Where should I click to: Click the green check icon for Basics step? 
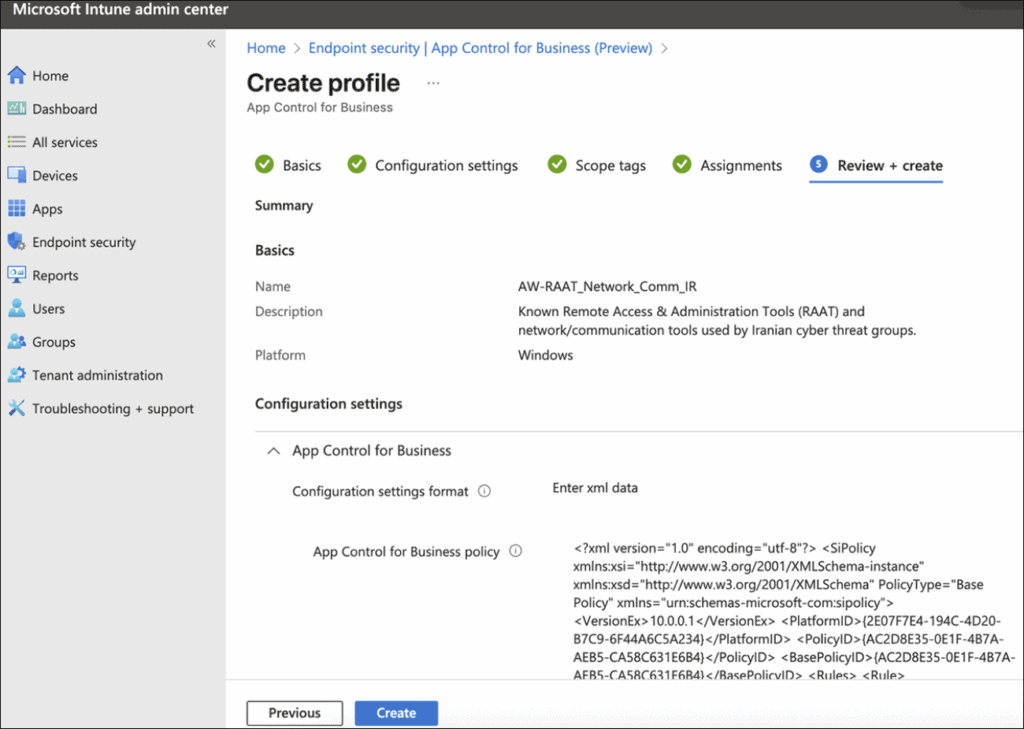[x=264, y=164]
